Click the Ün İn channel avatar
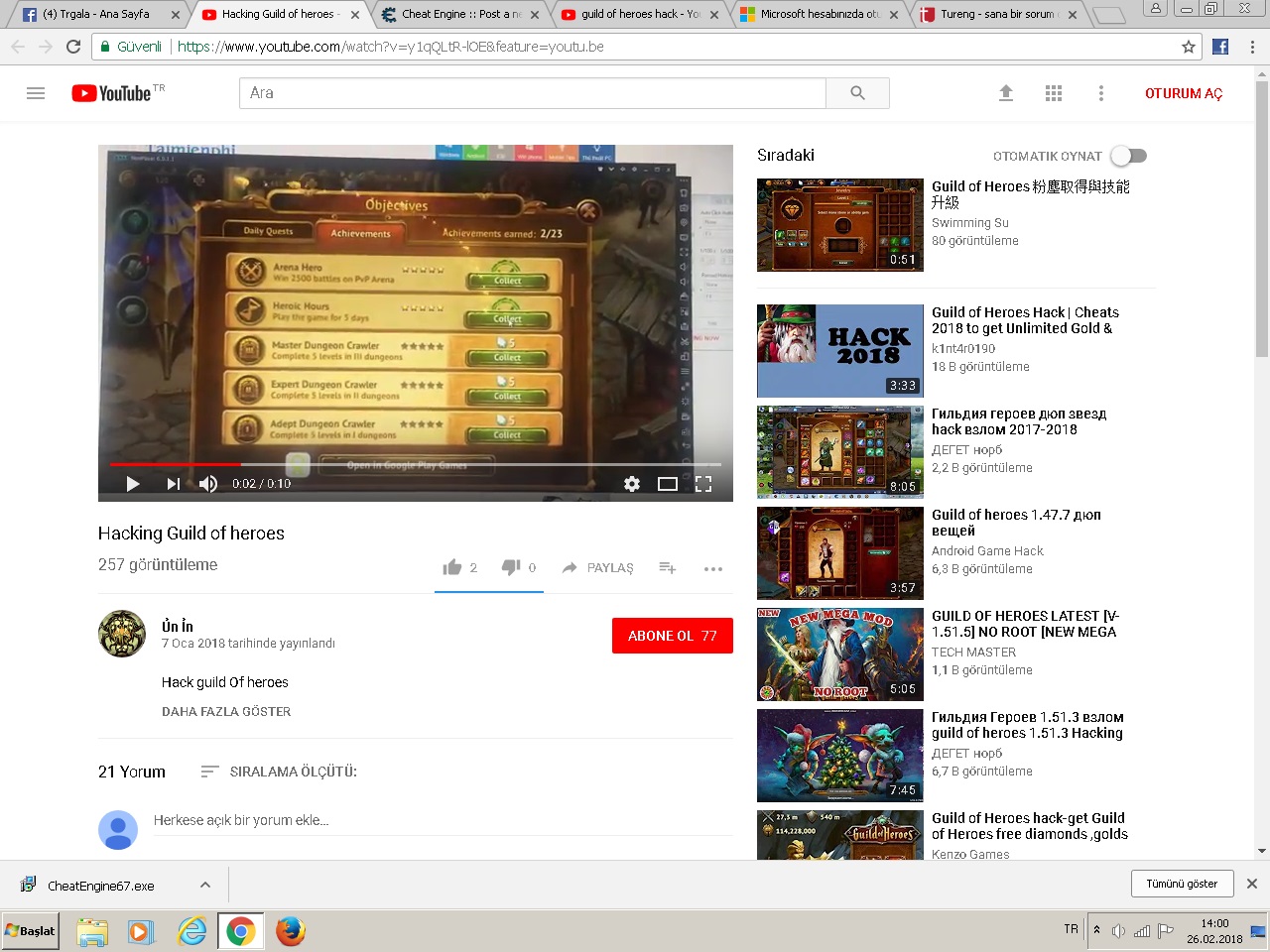This screenshot has height=952, width=1270. (x=122, y=634)
